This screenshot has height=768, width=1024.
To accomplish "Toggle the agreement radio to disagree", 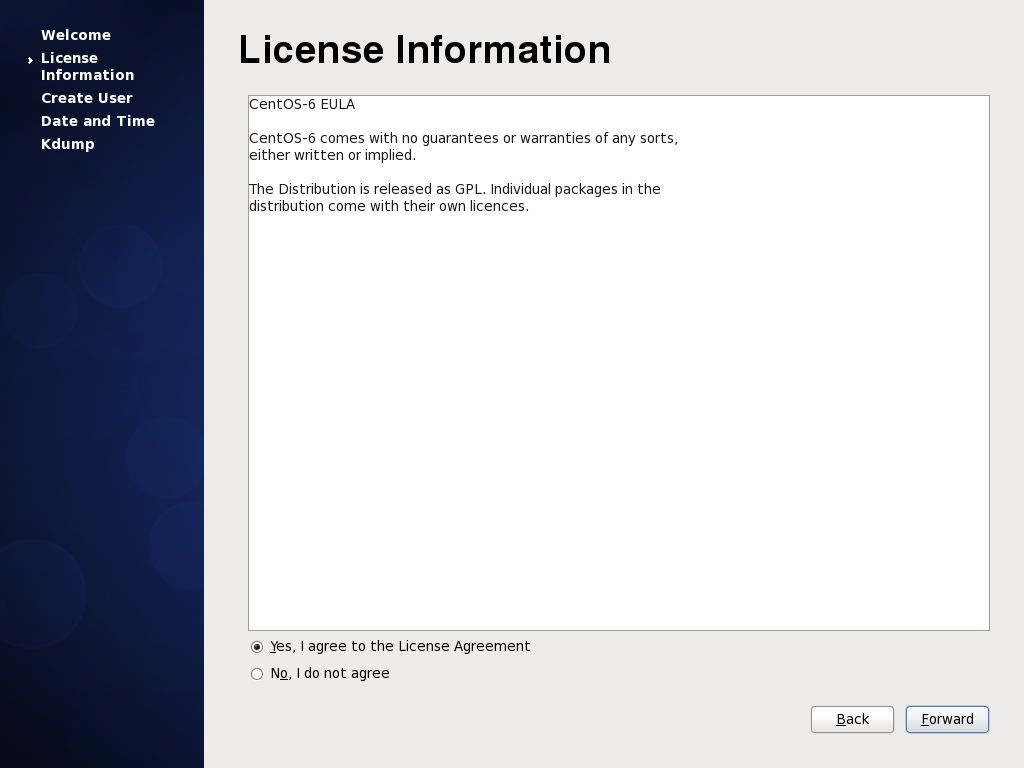I will pyautogui.click(x=257, y=673).
